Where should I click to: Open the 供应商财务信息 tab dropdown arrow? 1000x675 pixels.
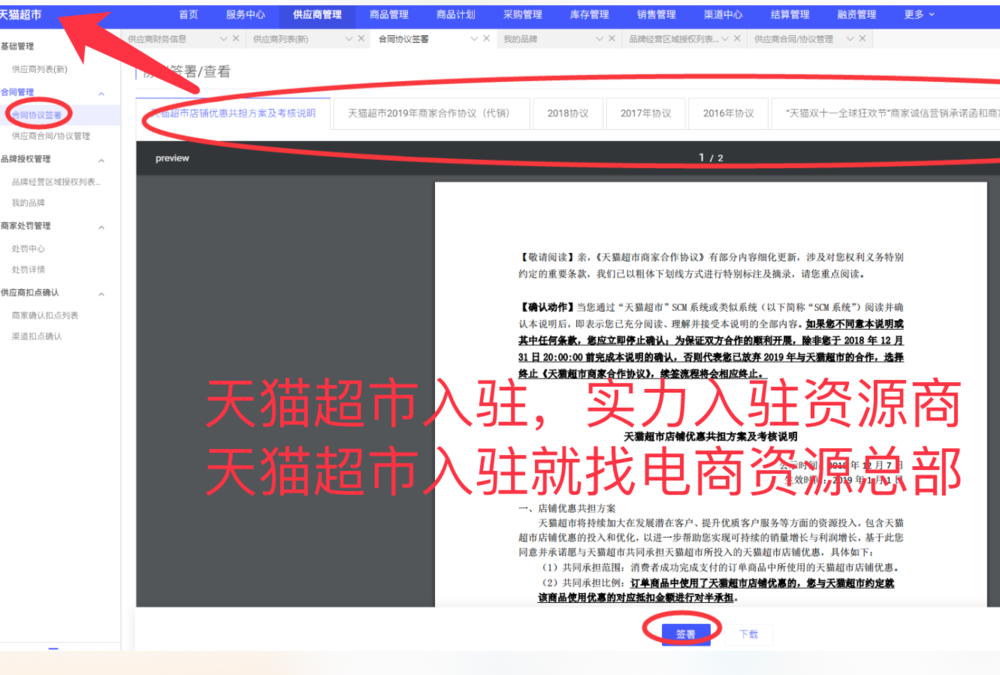[x=223, y=39]
